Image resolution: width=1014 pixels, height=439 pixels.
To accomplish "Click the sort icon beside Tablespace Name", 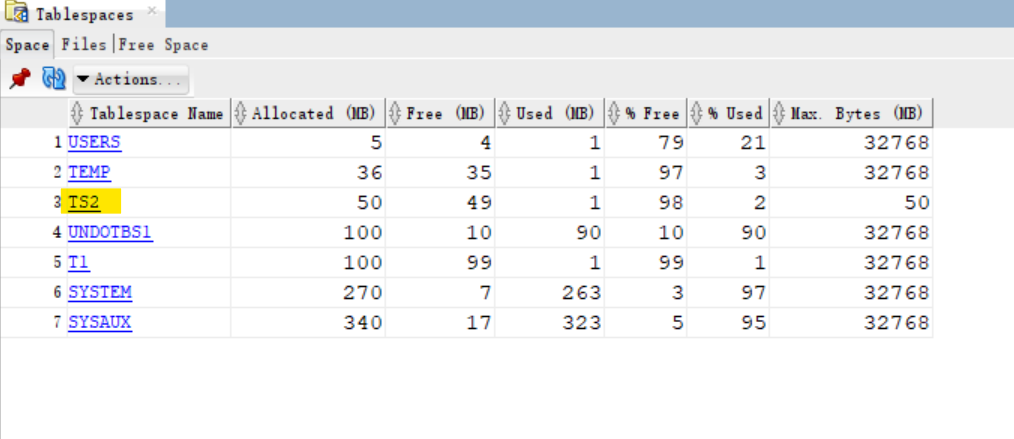I will pos(77,114).
